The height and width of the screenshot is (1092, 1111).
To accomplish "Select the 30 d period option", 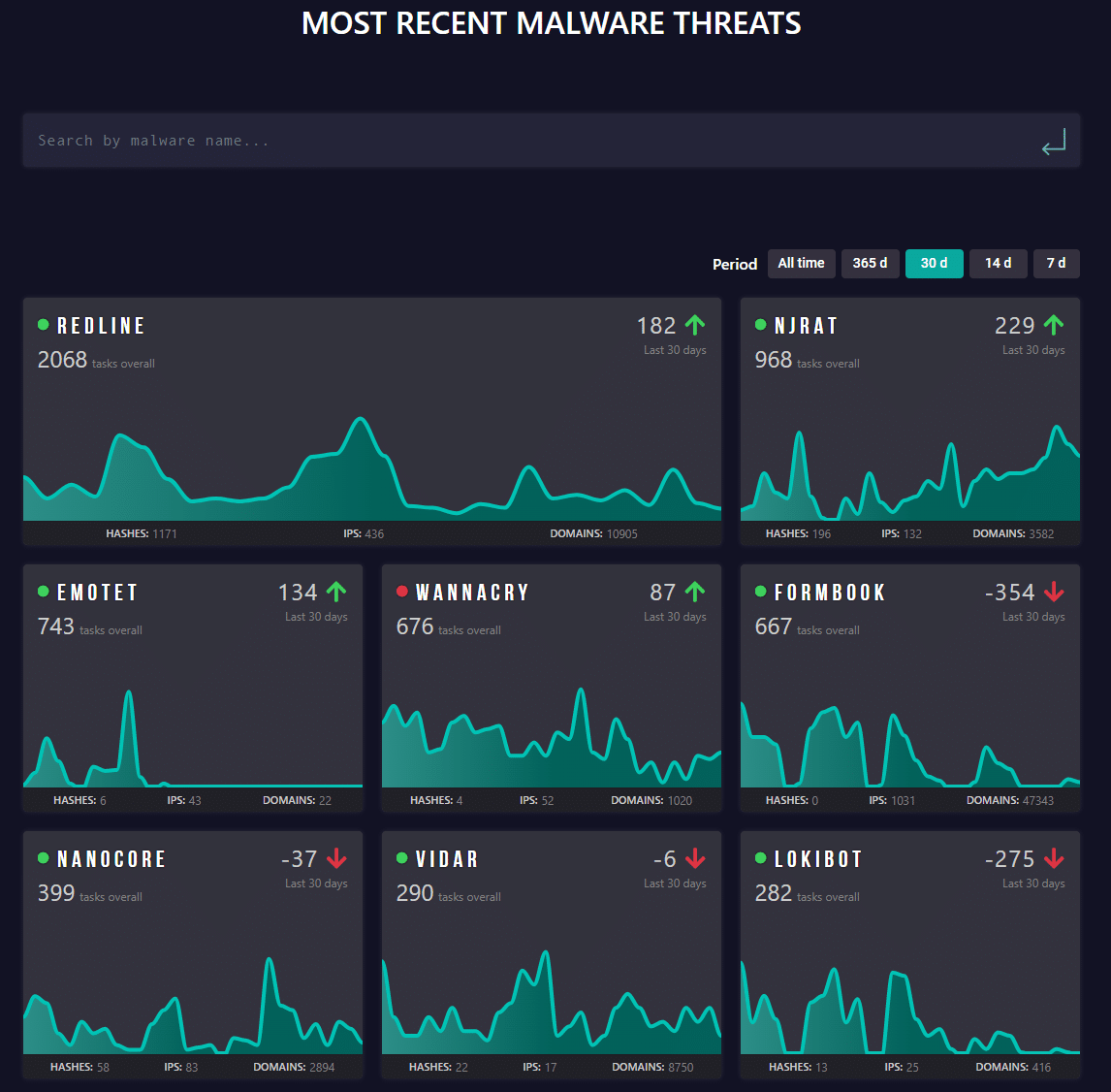I will click(934, 264).
